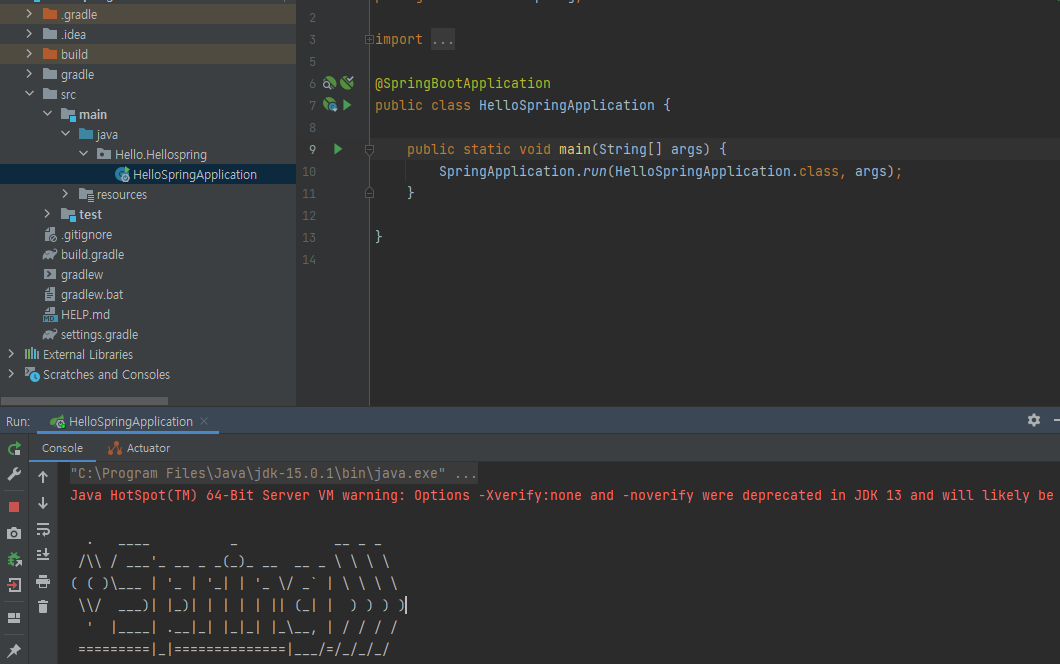This screenshot has width=1060, height=664.
Task: Print console output using printer icon
Action: tap(43, 582)
